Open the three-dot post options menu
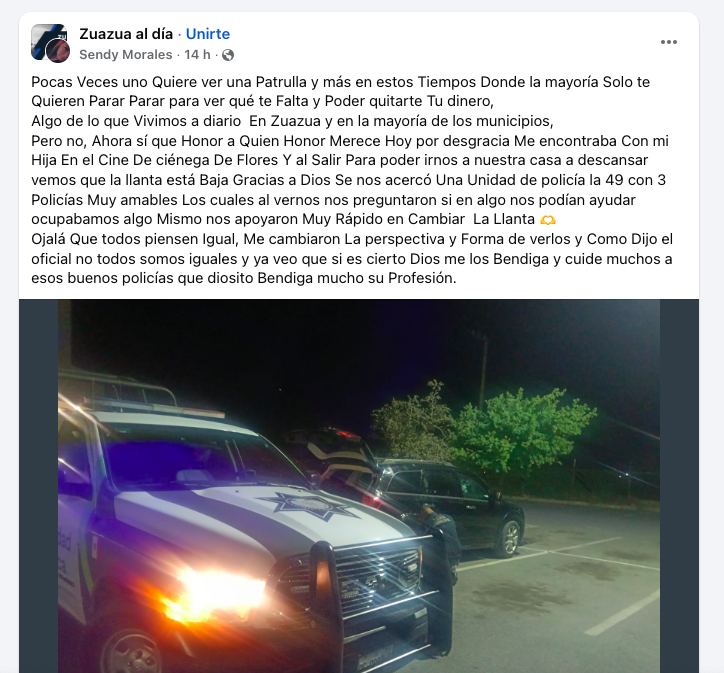The image size is (724, 673). point(668,42)
